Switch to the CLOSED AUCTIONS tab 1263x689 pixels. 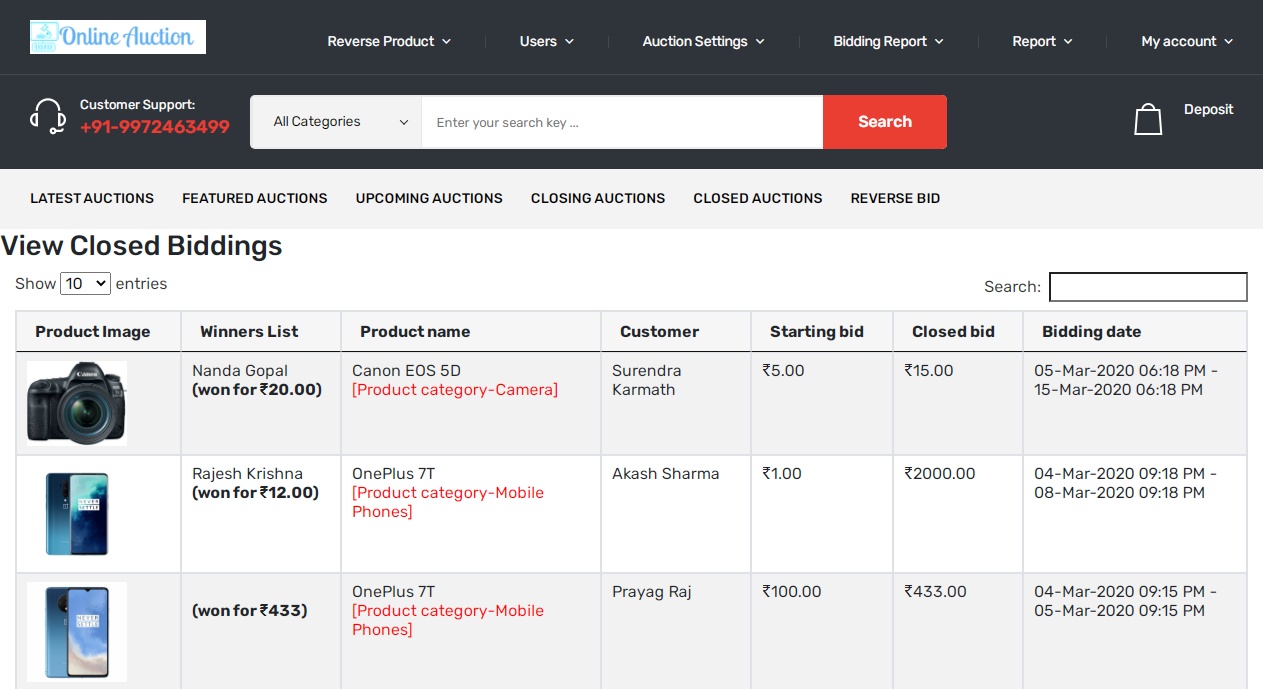757,198
